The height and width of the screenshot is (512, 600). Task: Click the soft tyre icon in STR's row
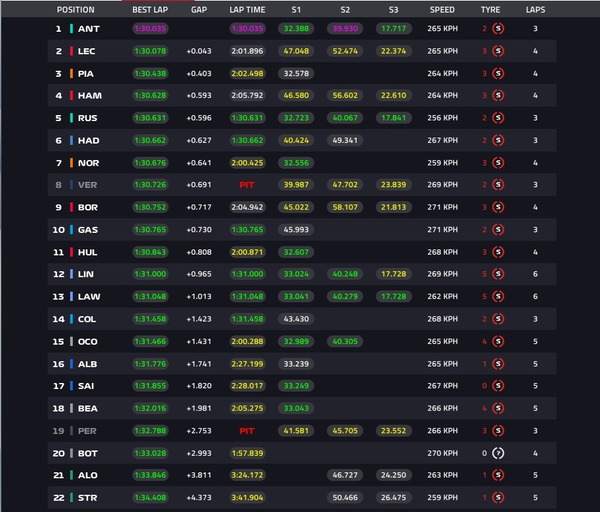(498, 497)
